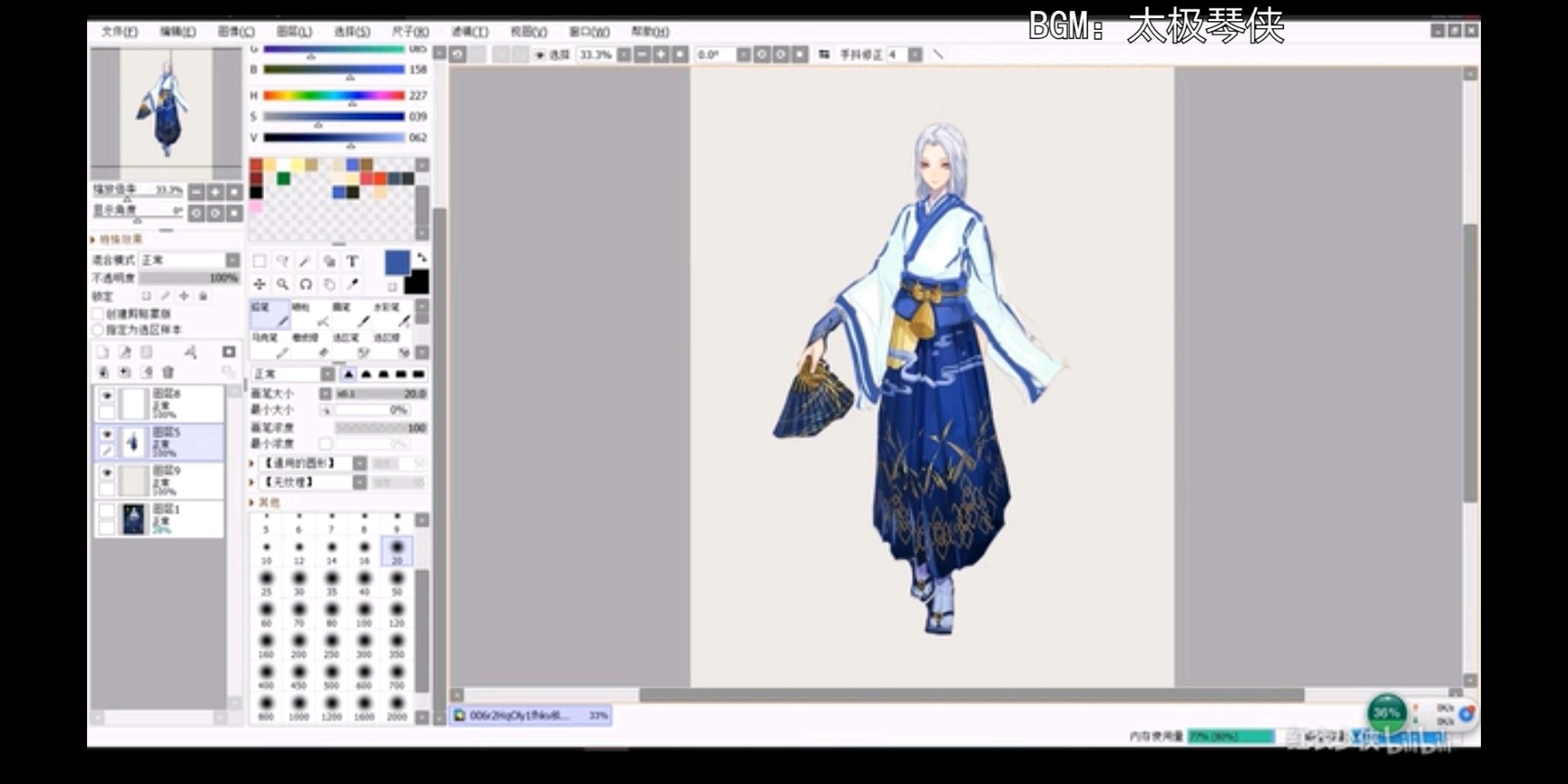Hide layer 图层8 via eye icon
This screenshot has height=784, width=1568.
point(107,395)
